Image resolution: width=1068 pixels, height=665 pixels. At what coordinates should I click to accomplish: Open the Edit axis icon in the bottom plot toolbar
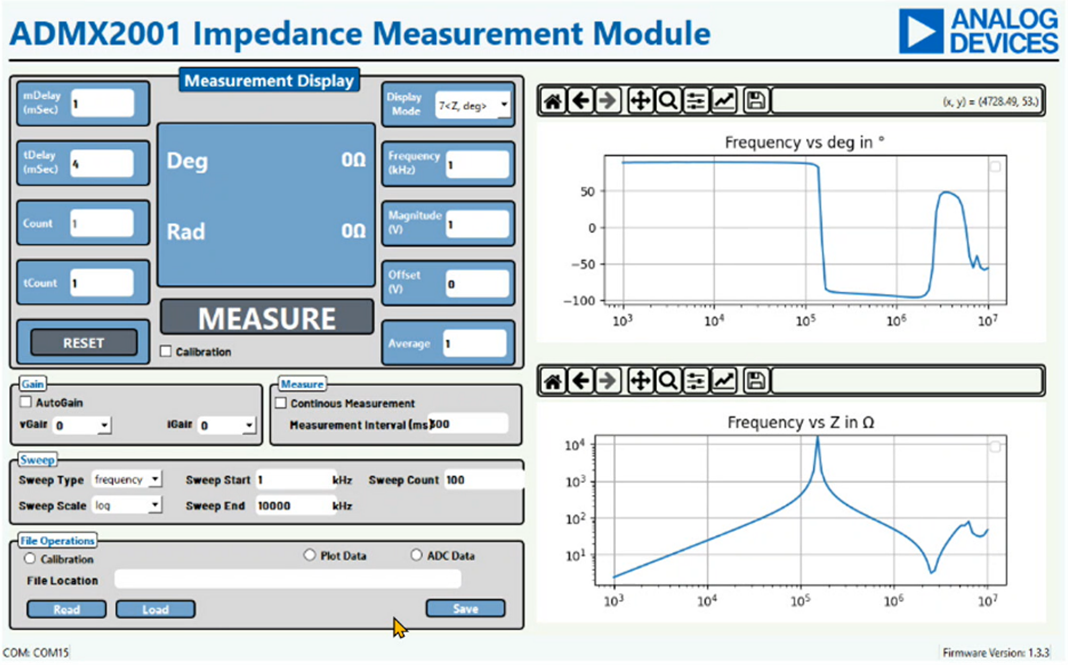click(724, 380)
